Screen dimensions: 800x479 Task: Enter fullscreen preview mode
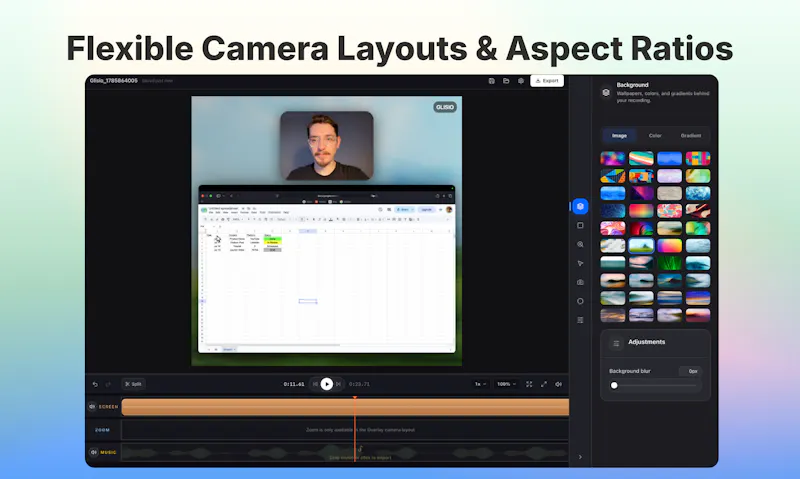click(544, 384)
